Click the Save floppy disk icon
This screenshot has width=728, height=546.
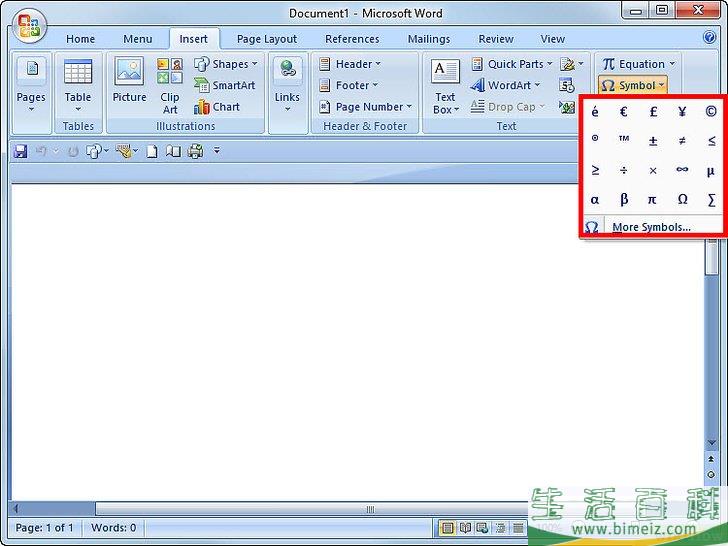coord(20,151)
